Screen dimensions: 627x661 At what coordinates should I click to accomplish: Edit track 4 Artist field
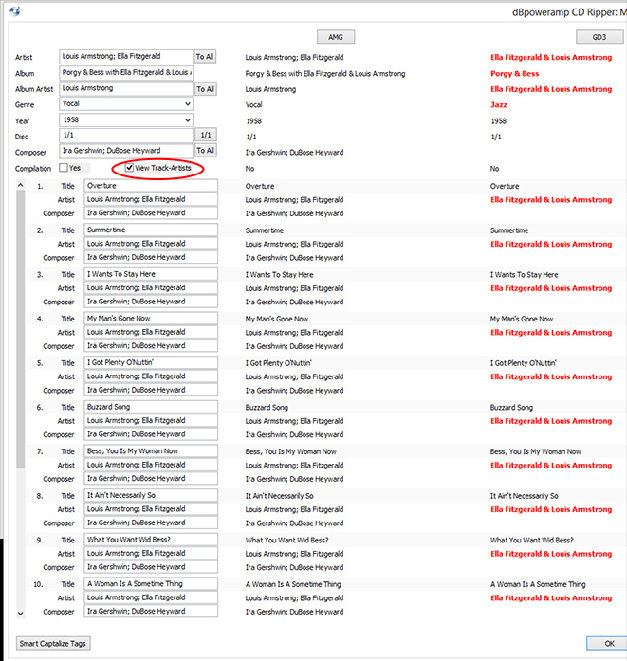151,332
